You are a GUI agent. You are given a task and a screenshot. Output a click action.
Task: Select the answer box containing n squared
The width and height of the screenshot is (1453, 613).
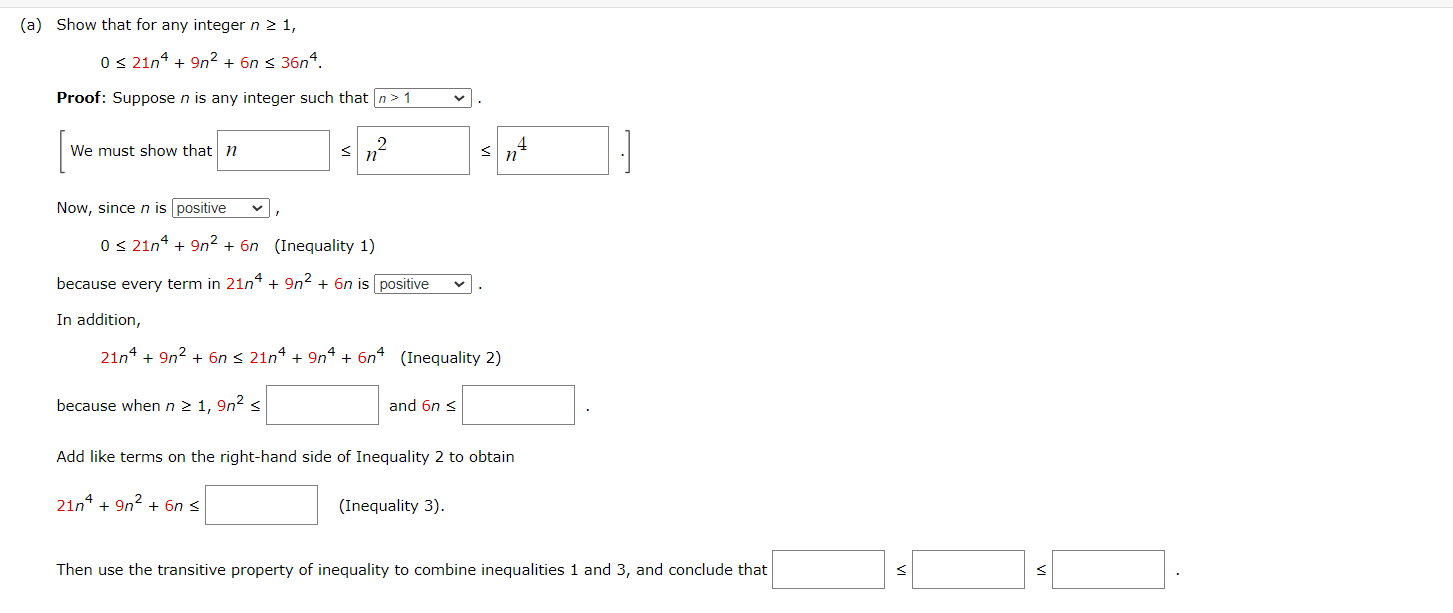(x=412, y=149)
